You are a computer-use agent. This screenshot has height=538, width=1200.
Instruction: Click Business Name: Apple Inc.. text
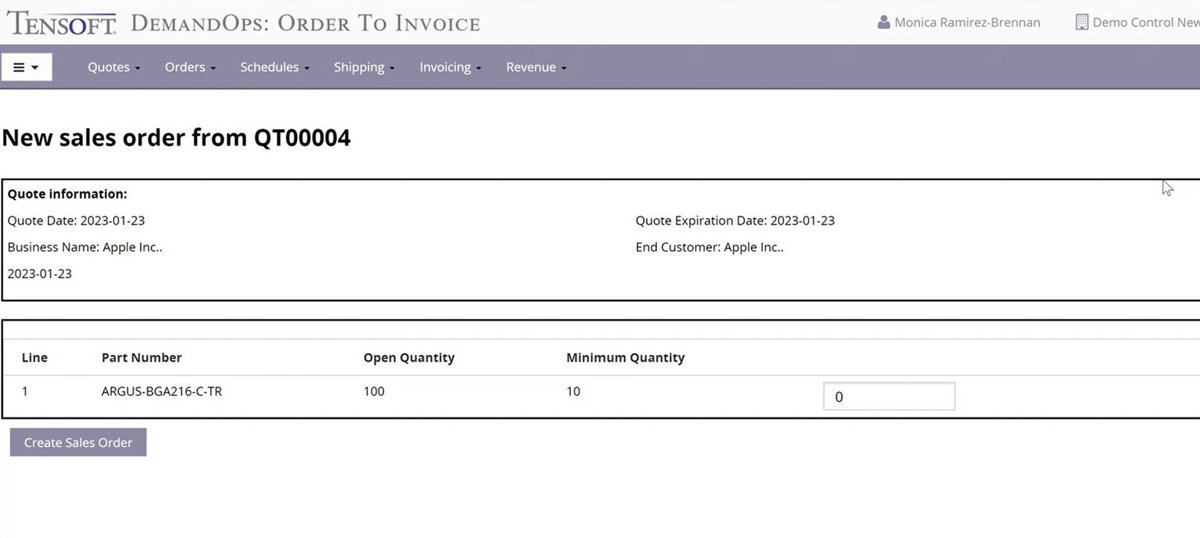pyautogui.click(x=85, y=247)
